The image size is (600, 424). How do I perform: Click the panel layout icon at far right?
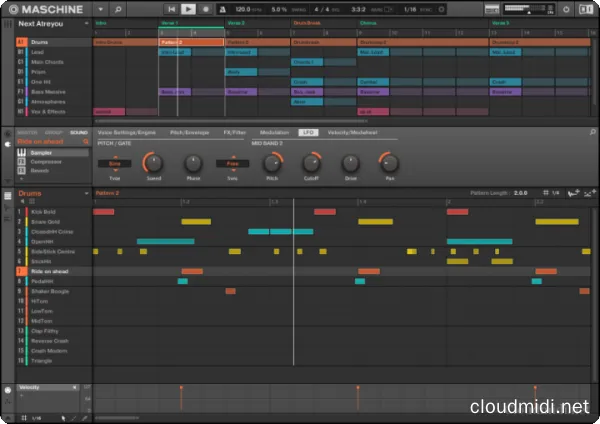pyautogui.click(x=586, y=9)
